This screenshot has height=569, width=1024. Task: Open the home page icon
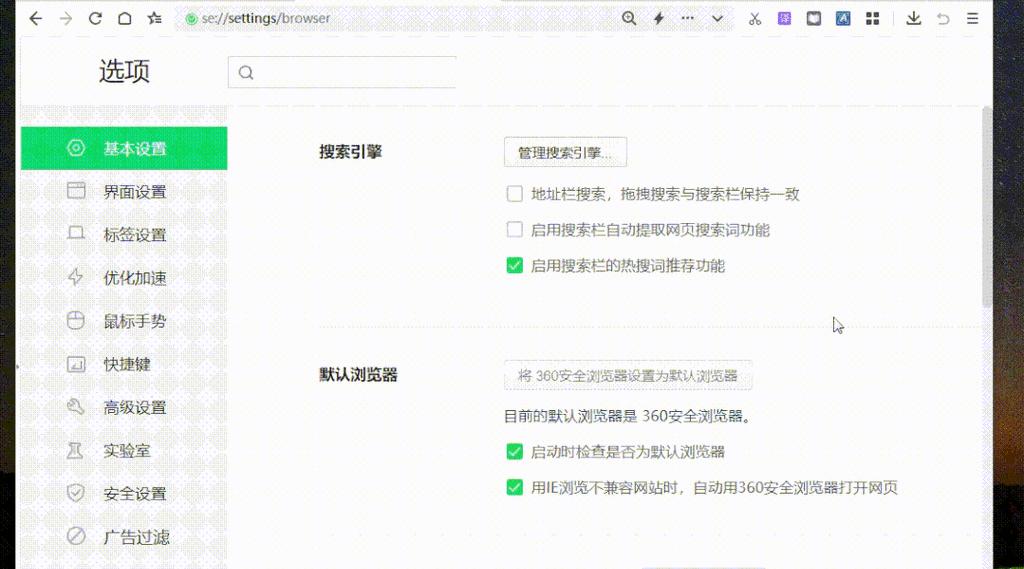pos(125,18)
